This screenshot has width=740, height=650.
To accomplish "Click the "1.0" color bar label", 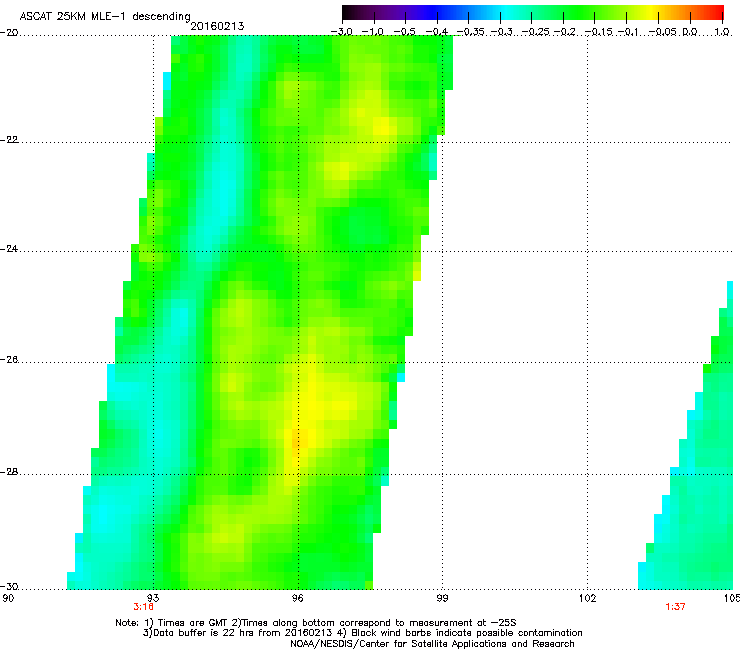I will point(722,32).
